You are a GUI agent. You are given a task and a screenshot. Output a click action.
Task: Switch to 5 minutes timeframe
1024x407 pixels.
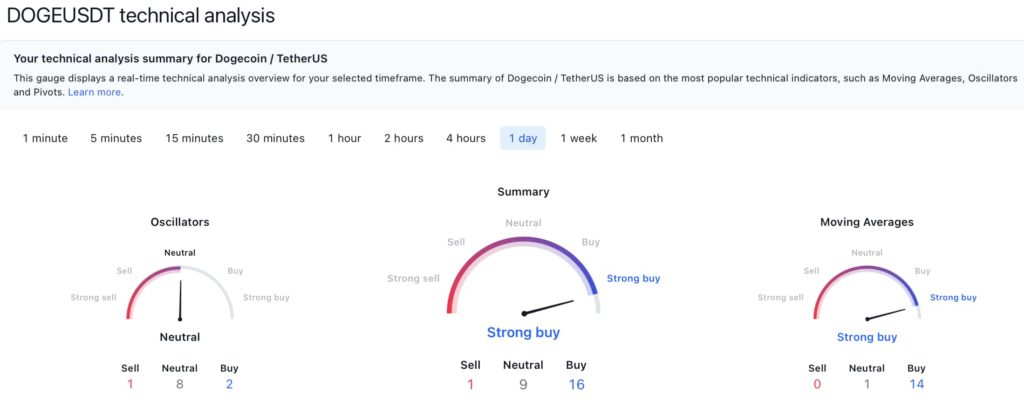click(x=116, y=138)
